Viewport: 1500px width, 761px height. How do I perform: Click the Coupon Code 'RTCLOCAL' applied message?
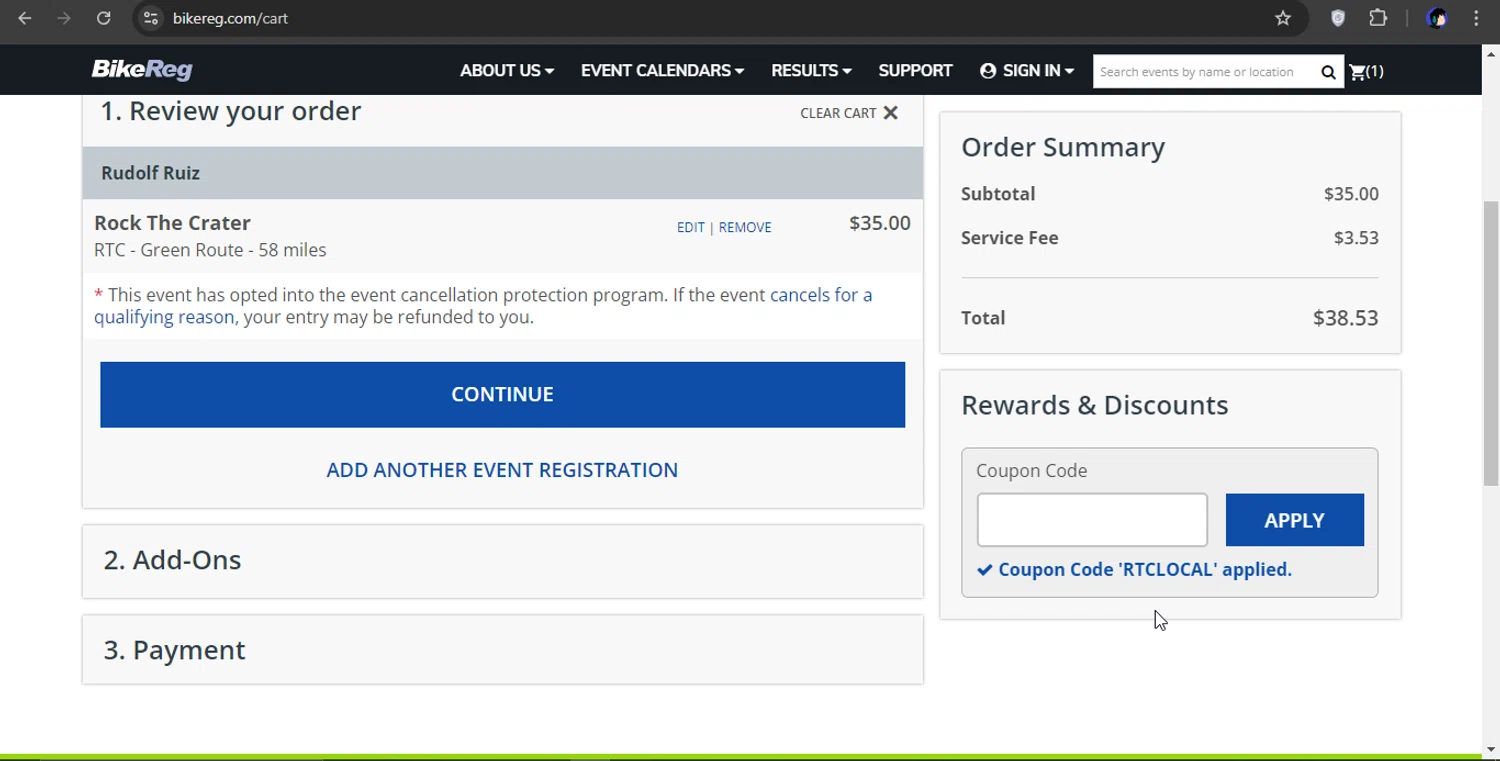[x=1134, y=570]
